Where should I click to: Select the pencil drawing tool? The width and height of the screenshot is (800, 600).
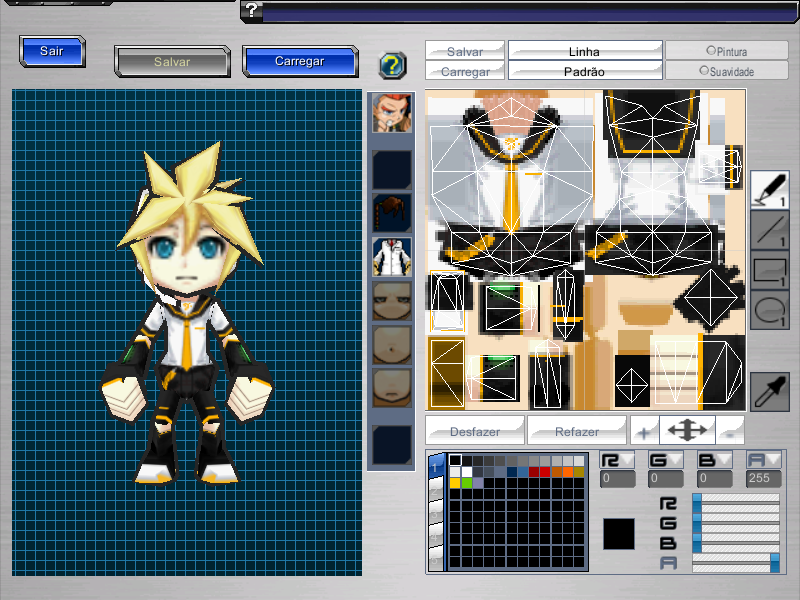tap(770, 190)
